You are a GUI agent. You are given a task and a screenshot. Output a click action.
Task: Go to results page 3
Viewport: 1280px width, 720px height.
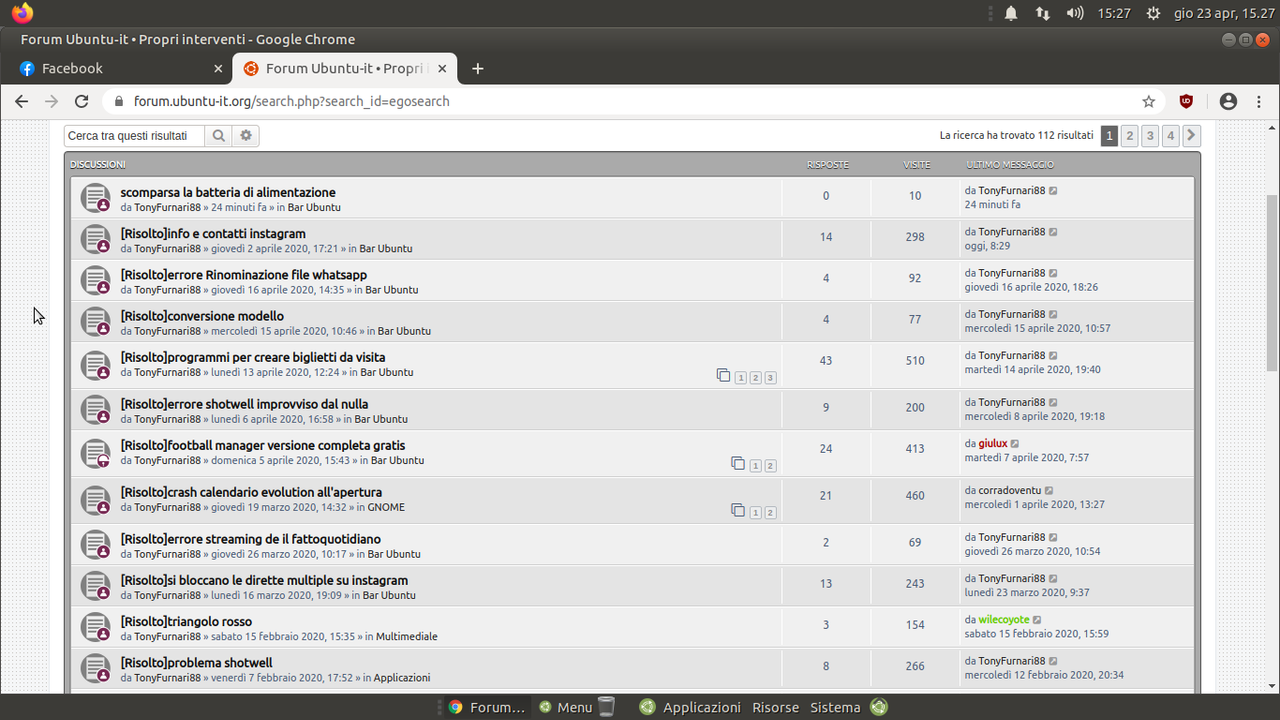tap(1150, 136)
